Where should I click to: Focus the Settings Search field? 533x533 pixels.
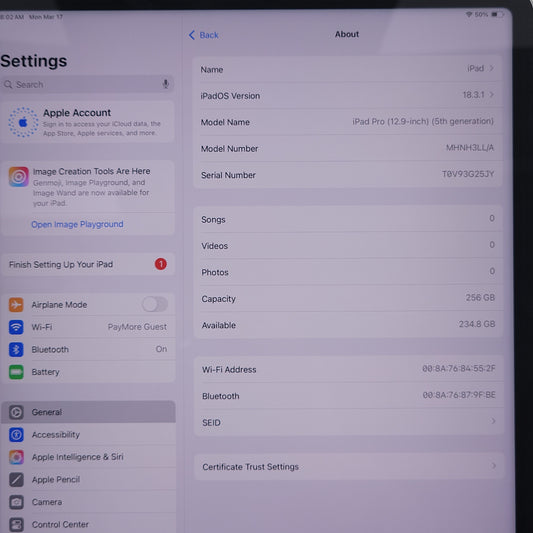(x=87, y=84)
